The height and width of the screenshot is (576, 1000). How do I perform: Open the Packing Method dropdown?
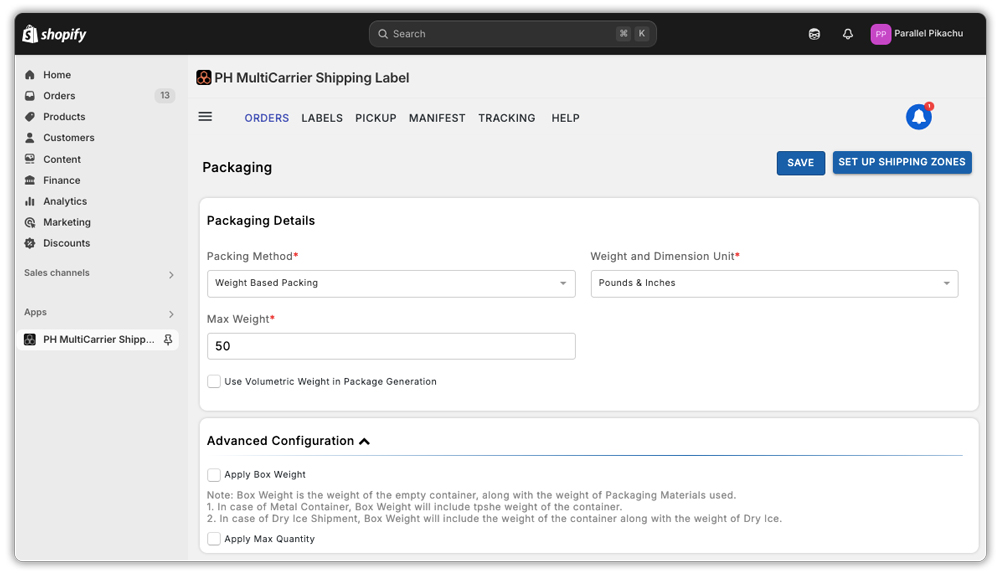[x=391, y=283]
